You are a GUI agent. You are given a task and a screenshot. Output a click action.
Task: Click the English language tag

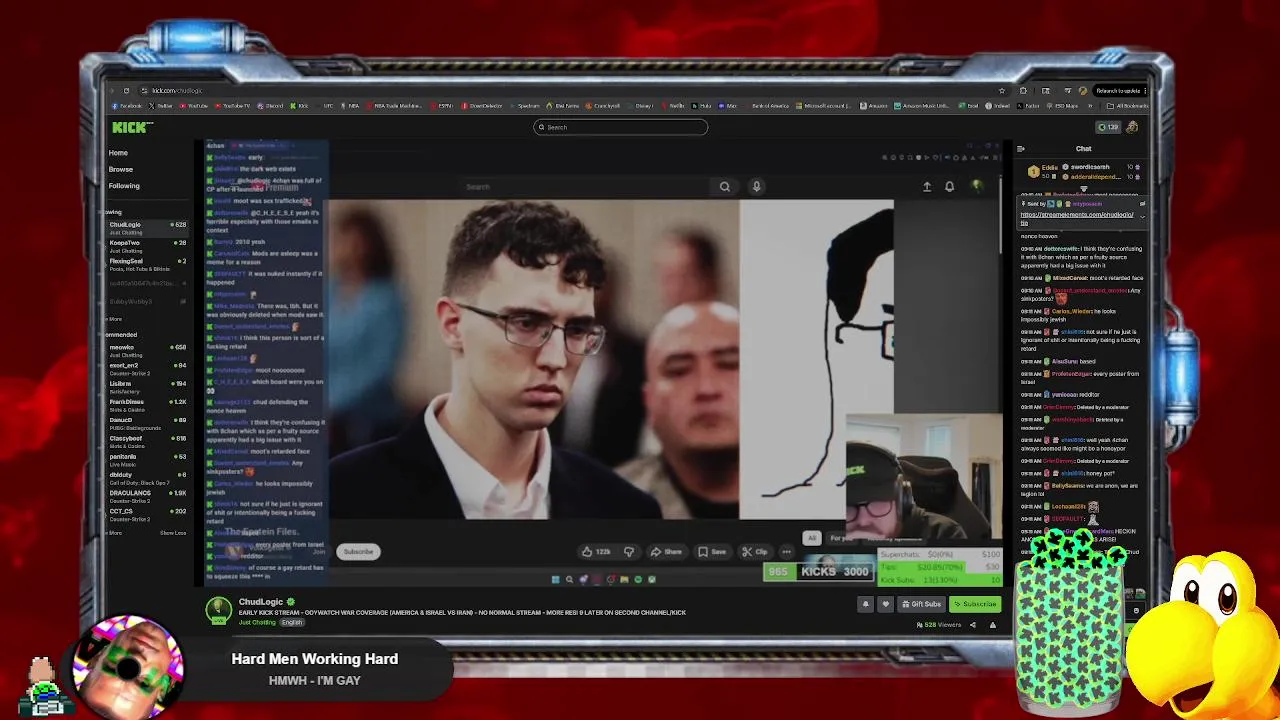click(x=291, y=623)
